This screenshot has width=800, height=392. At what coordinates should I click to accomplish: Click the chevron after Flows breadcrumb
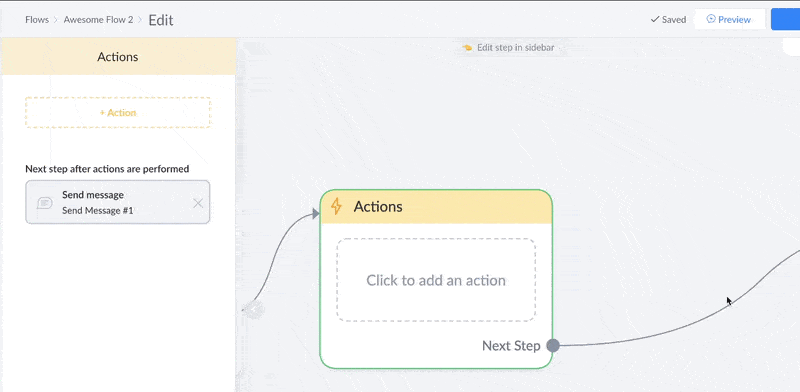pos(56,20)
